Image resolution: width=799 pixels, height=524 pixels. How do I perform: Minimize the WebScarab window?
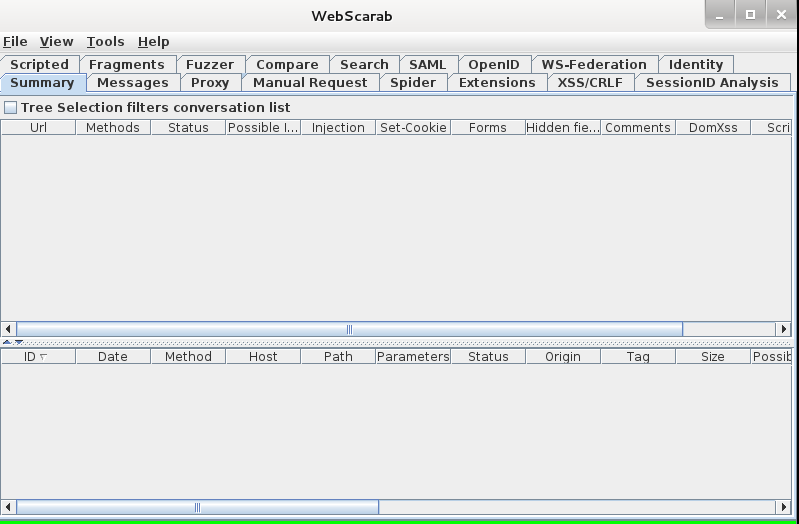pos(720,15)
